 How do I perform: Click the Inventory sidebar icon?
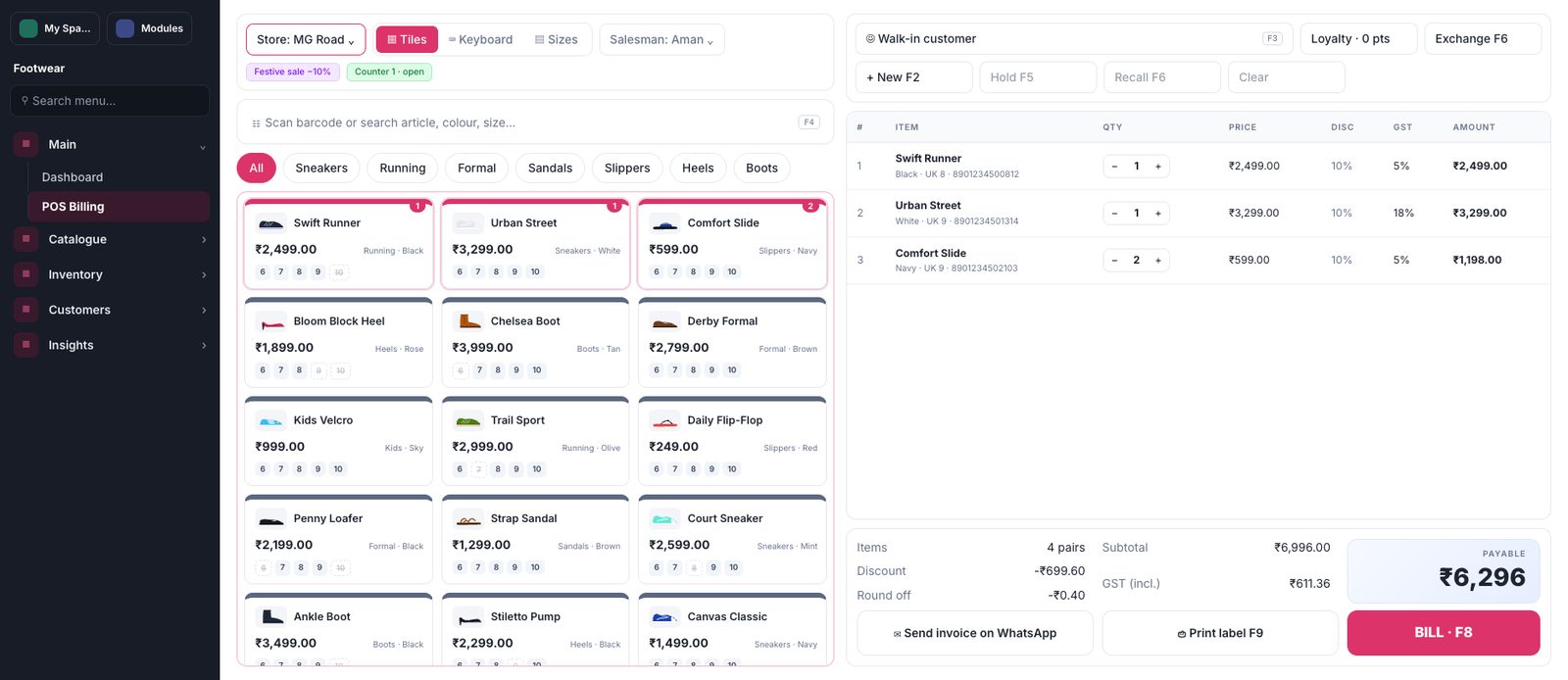pos(26,274)
